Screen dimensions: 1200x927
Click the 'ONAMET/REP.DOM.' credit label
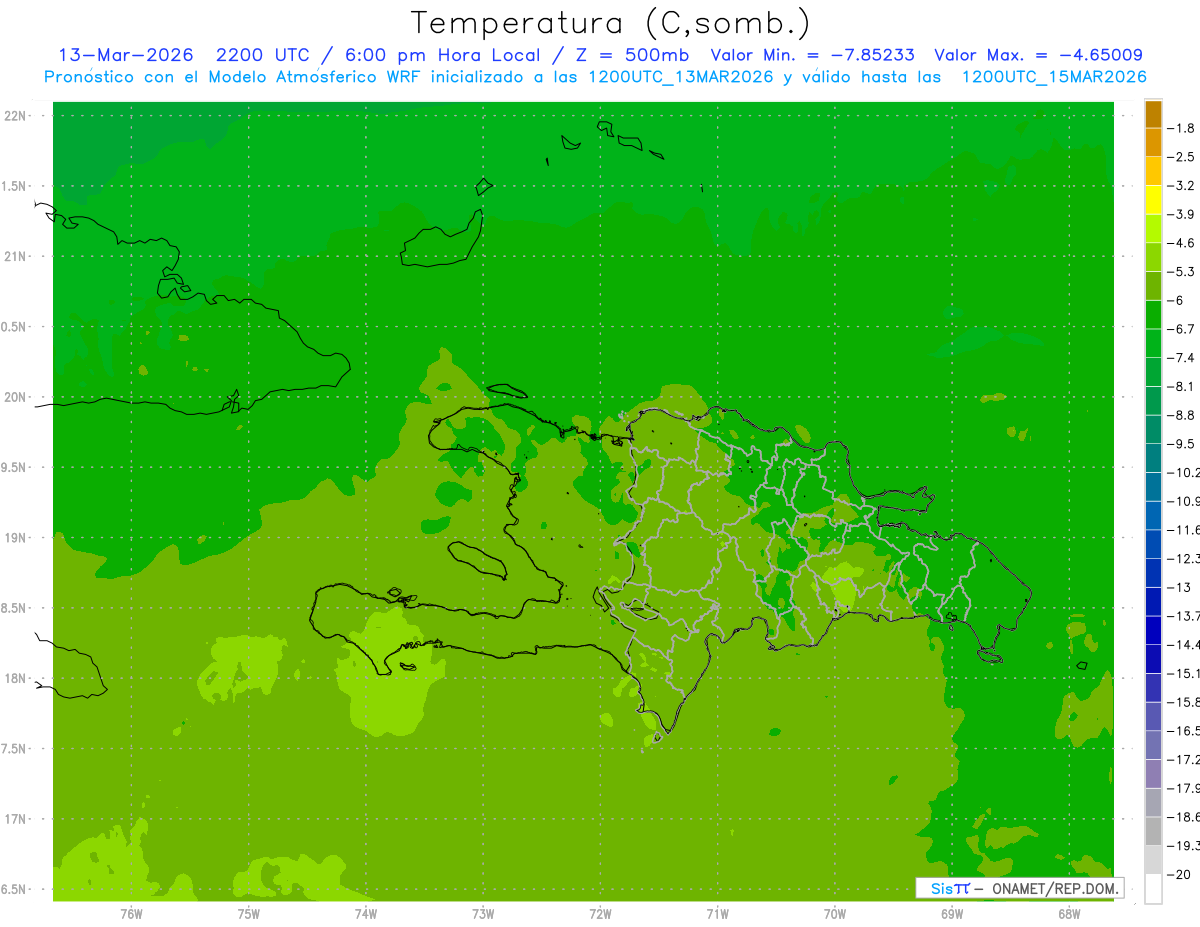point(1054,888)
